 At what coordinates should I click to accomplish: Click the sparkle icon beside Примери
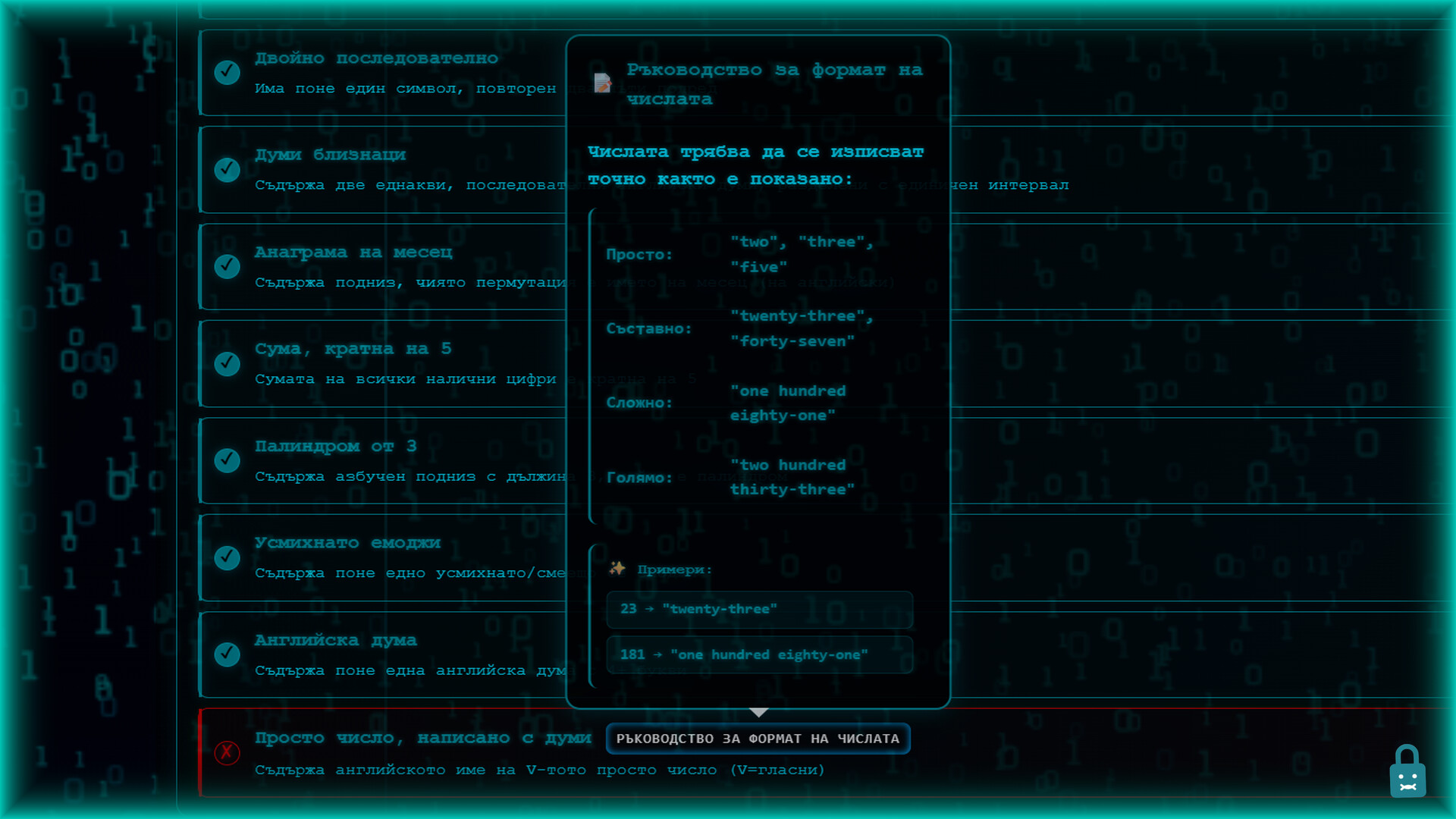(x=617, y=569)
